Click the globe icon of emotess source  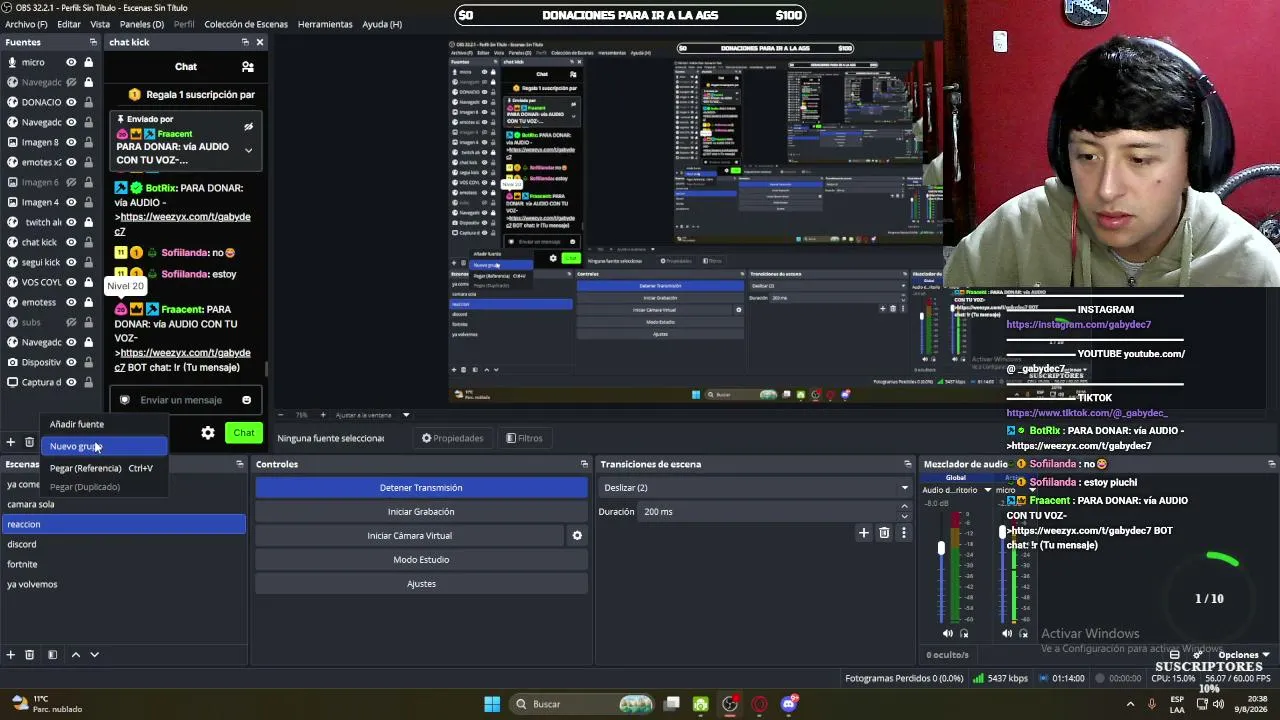(x=12, y=302)
